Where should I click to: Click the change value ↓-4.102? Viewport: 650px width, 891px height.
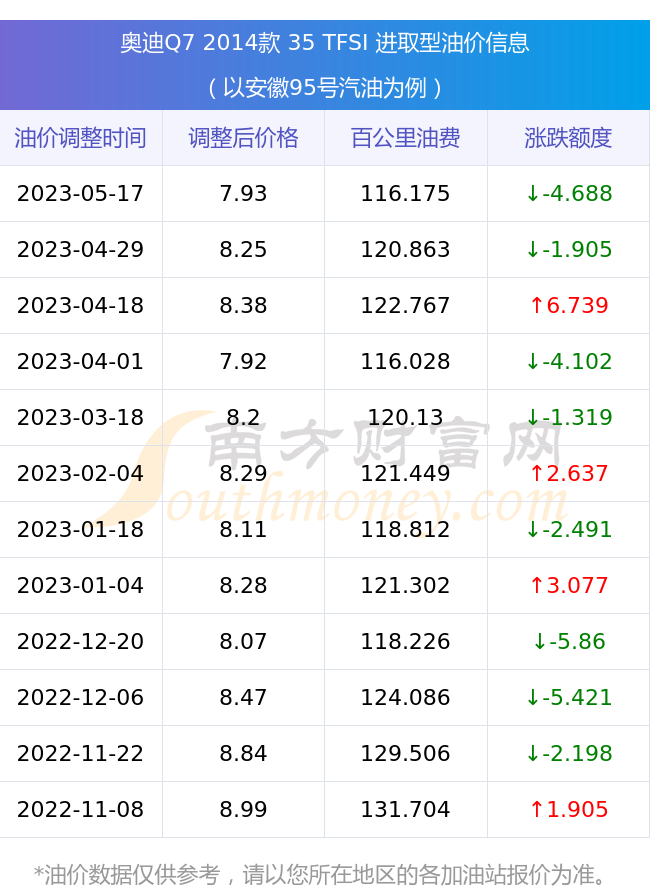pyautogui.click(x=569, y=361)
